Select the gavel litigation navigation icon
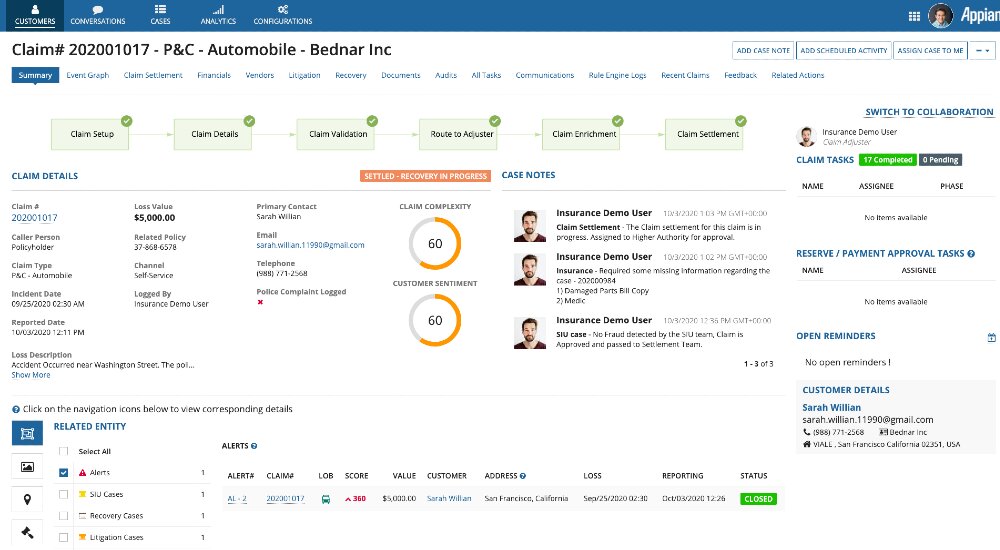Viewport: 1000px width, 550px height. [x=27, y=533]
